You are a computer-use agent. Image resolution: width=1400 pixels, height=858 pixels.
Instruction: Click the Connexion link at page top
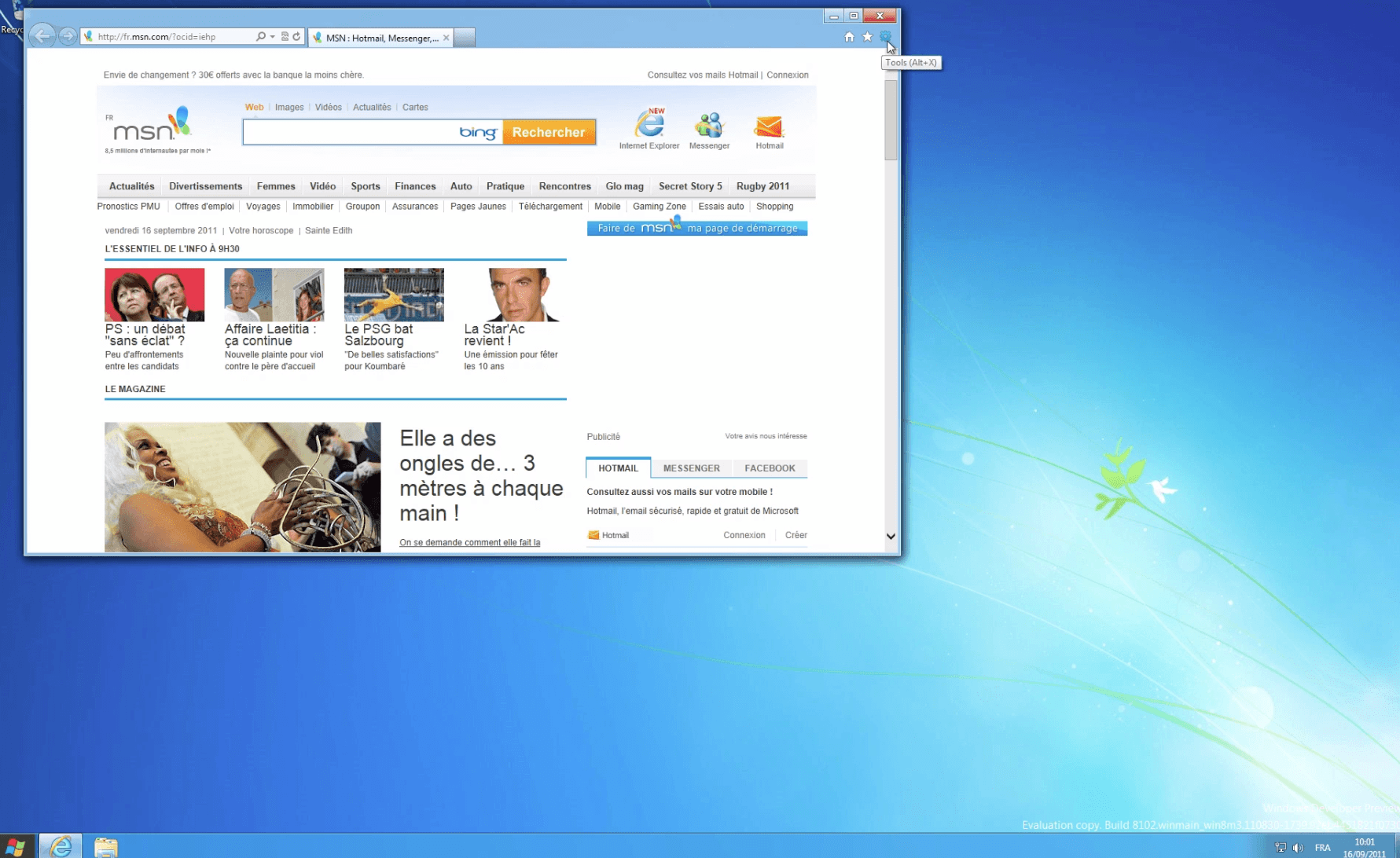787,75
